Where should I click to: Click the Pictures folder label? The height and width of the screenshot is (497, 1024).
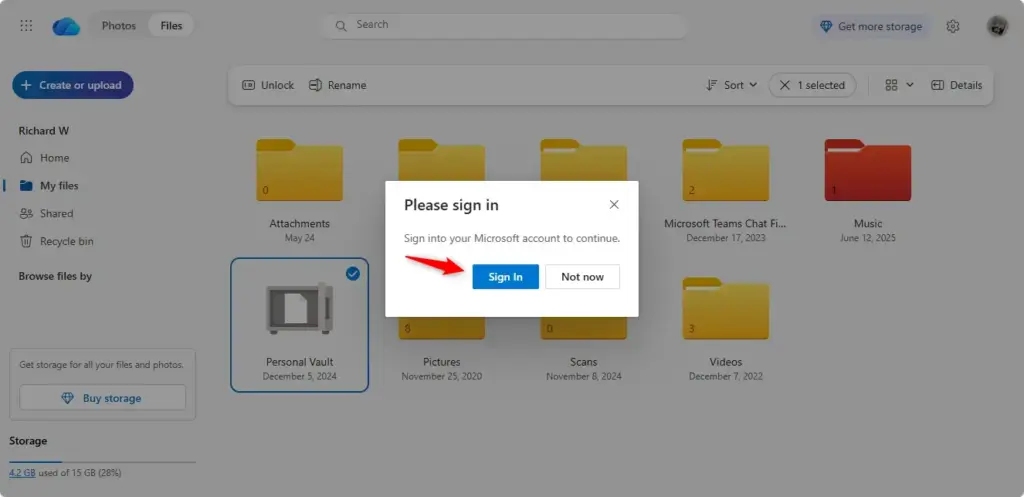click(x=441, y=362)
